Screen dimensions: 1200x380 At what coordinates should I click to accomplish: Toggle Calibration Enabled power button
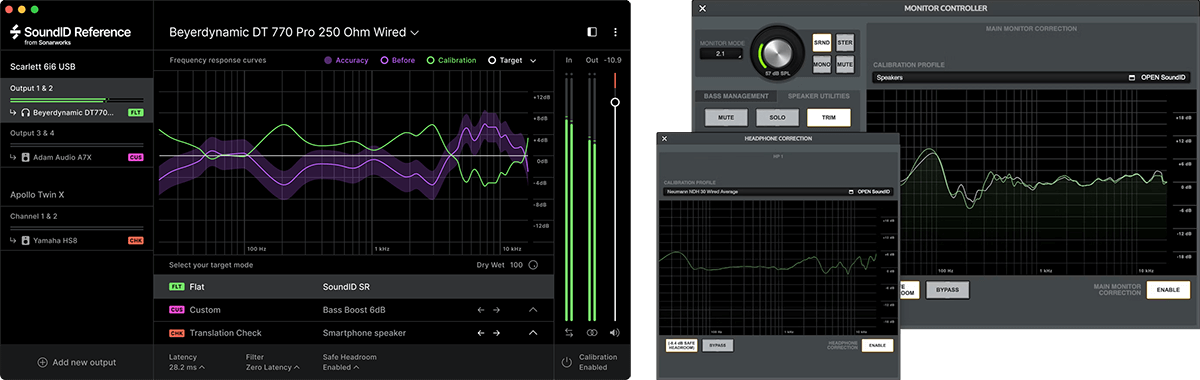(566, 362)
